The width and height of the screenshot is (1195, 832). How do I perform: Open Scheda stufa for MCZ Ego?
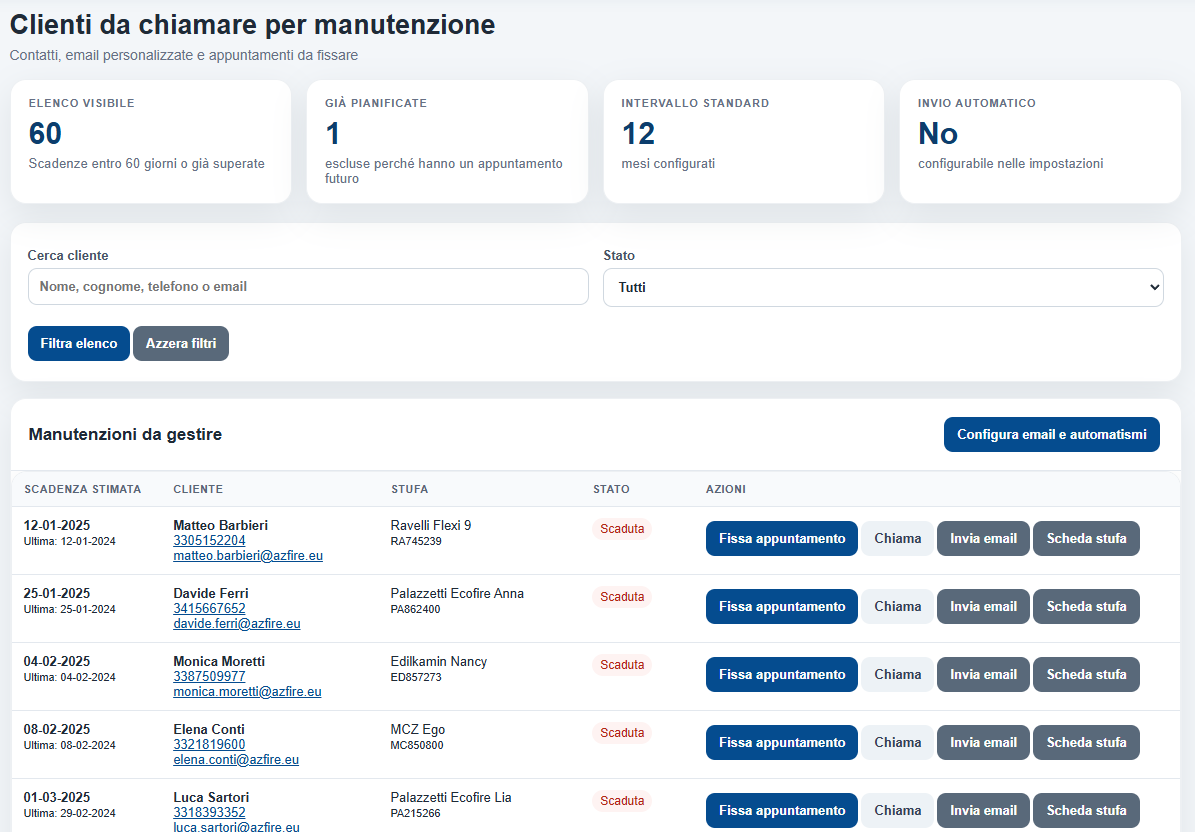pyautogui.click(x=1086, y=743)
